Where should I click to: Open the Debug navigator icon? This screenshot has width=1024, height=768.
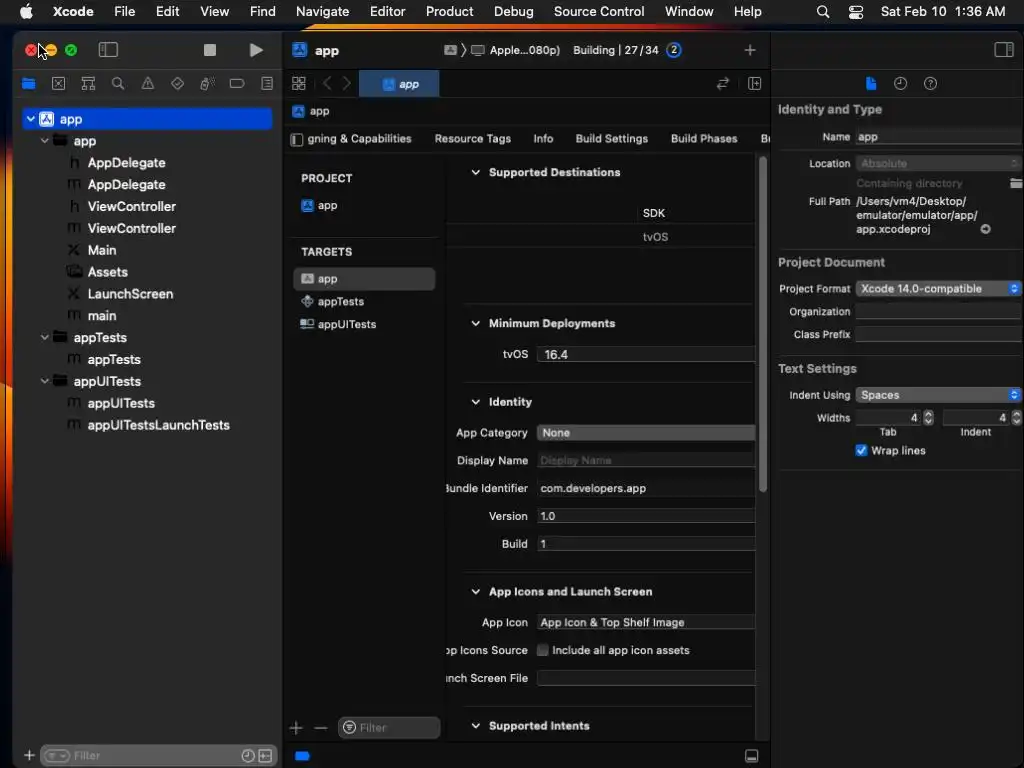pyautogui.click(x=207, y=84)
